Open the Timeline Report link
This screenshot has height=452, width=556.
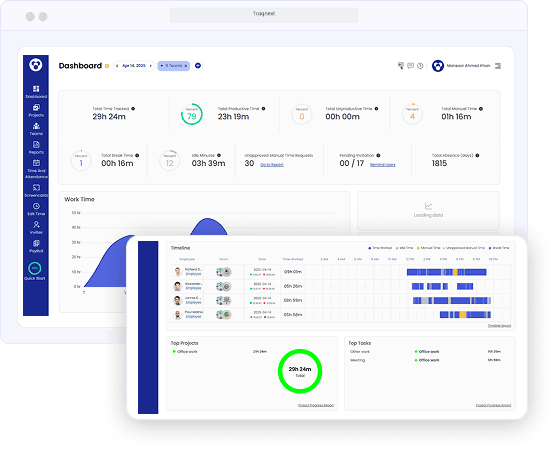click(x=499, y=325)
